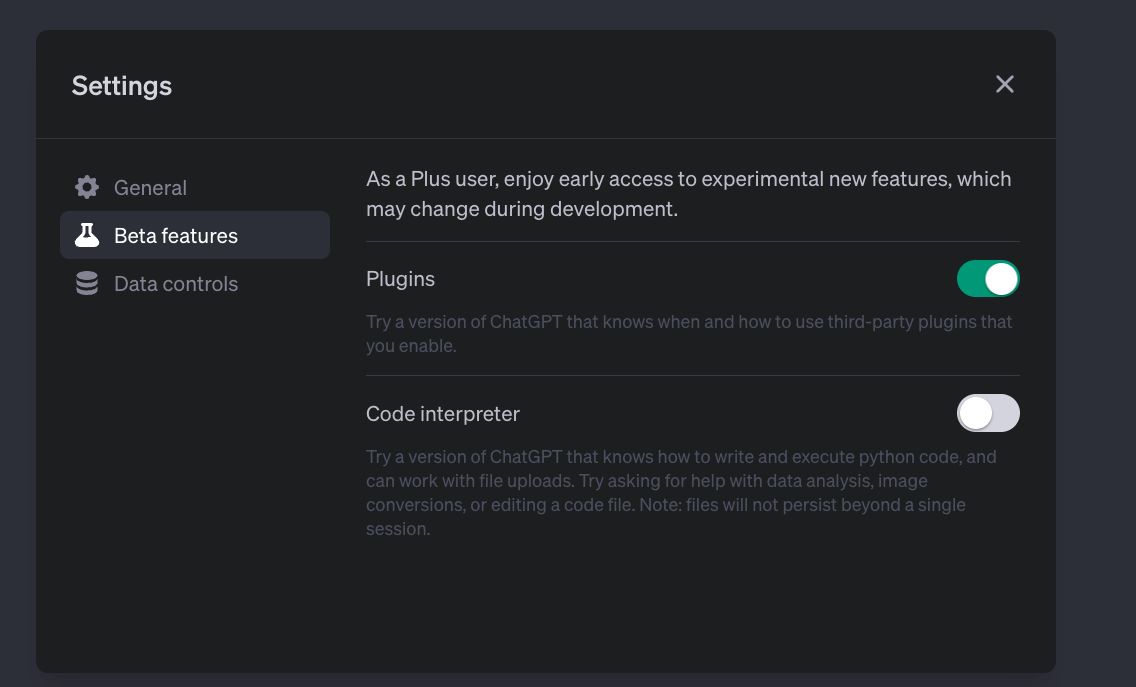Click the Settings dialog title
The image size is (1136, 687).
122,86
